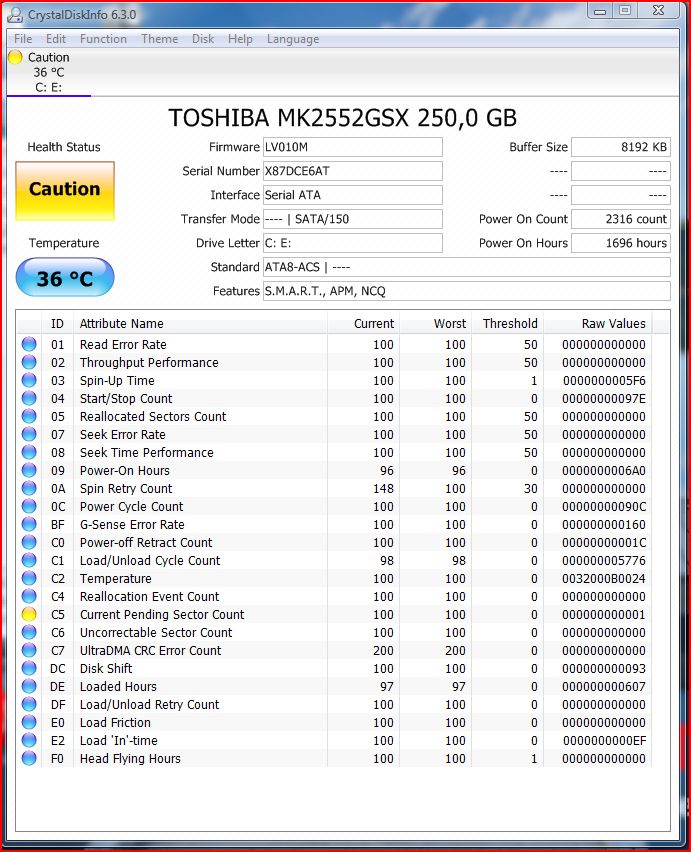Click the yellow Caution disk status icon
The height and width of the screenshot is (852, 691).
pyautogui.click(x=15, y=57)
